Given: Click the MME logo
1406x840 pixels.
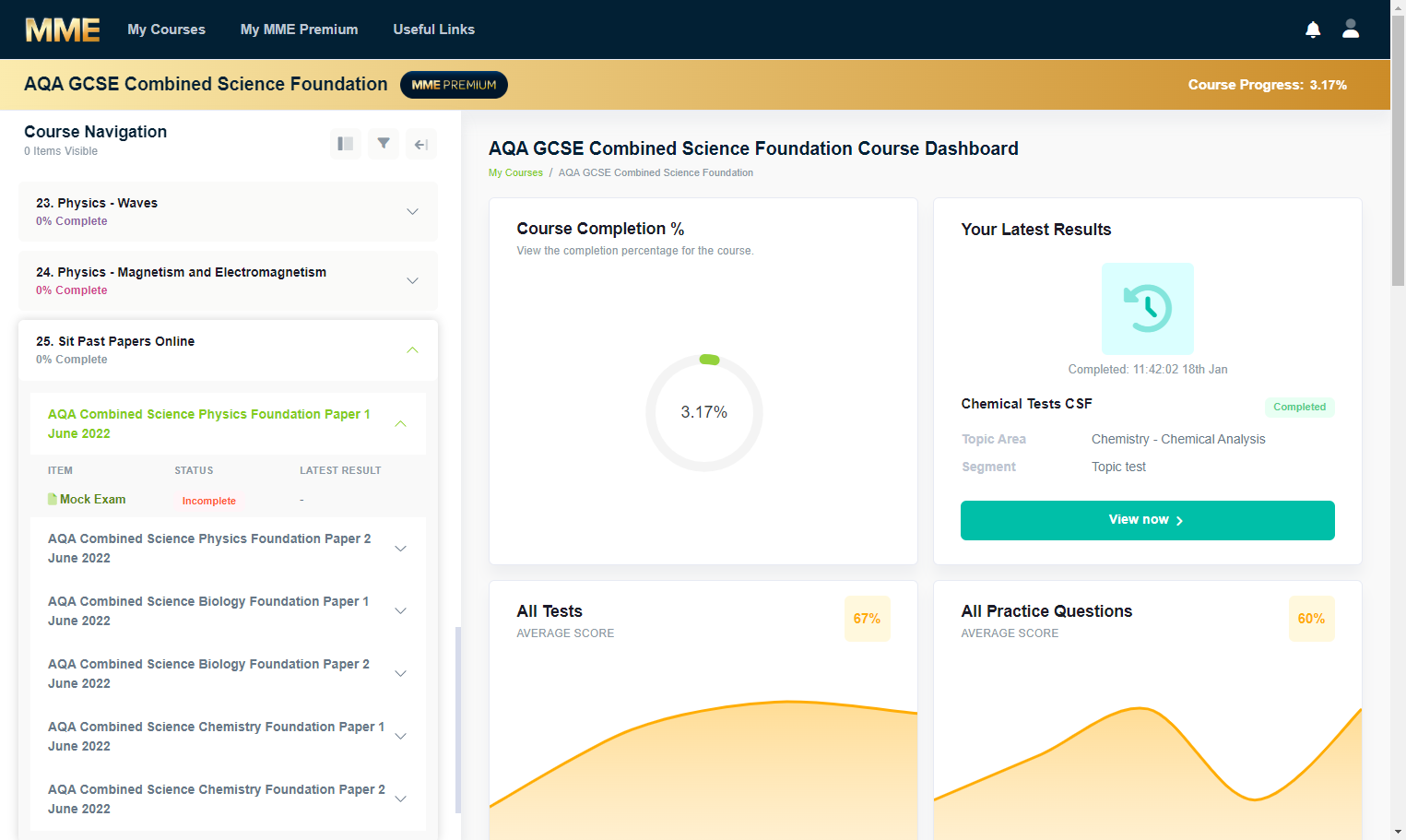Looking at the screenshot, I should (x=62, y=30).
